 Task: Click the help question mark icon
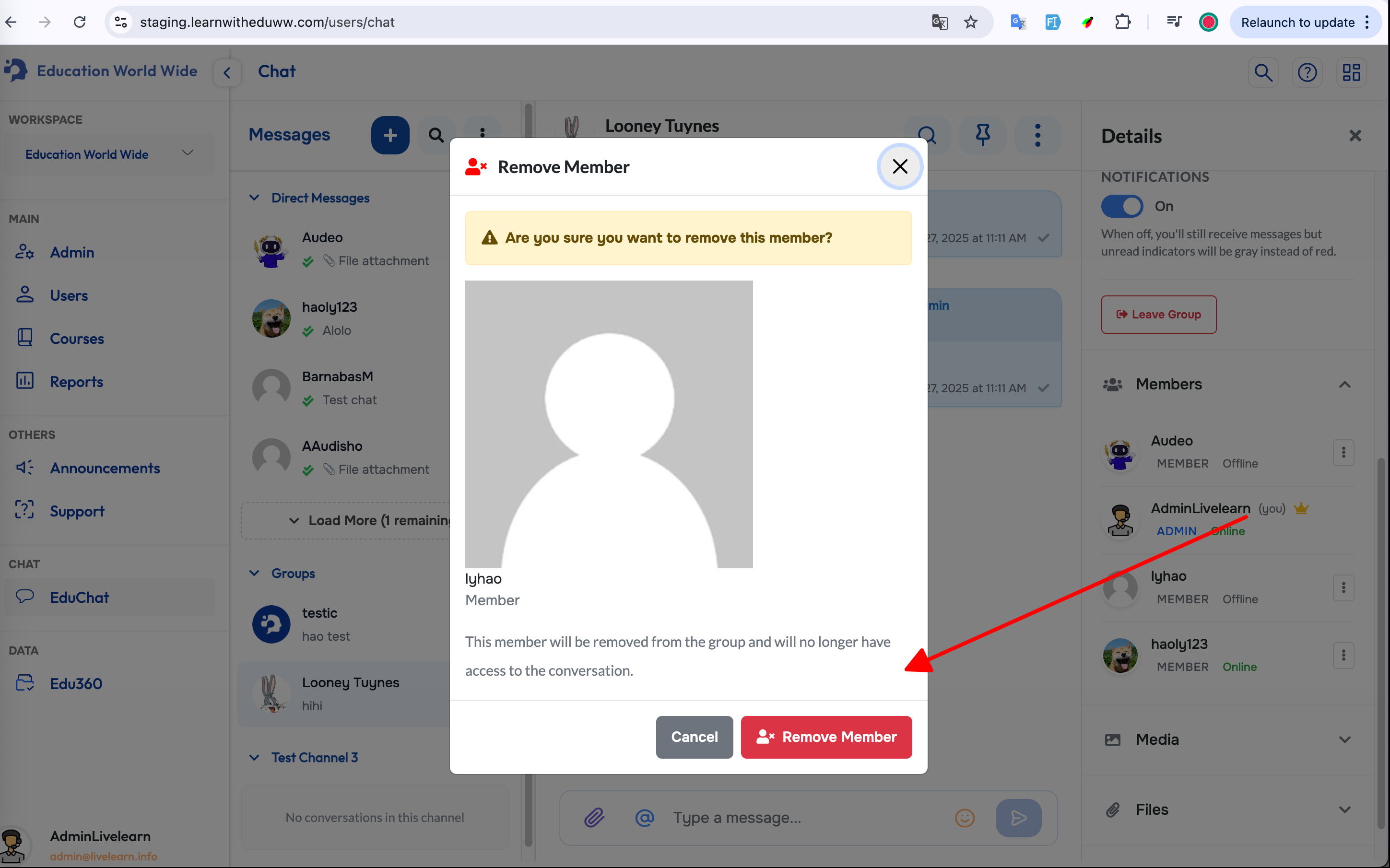point(1308,72)
